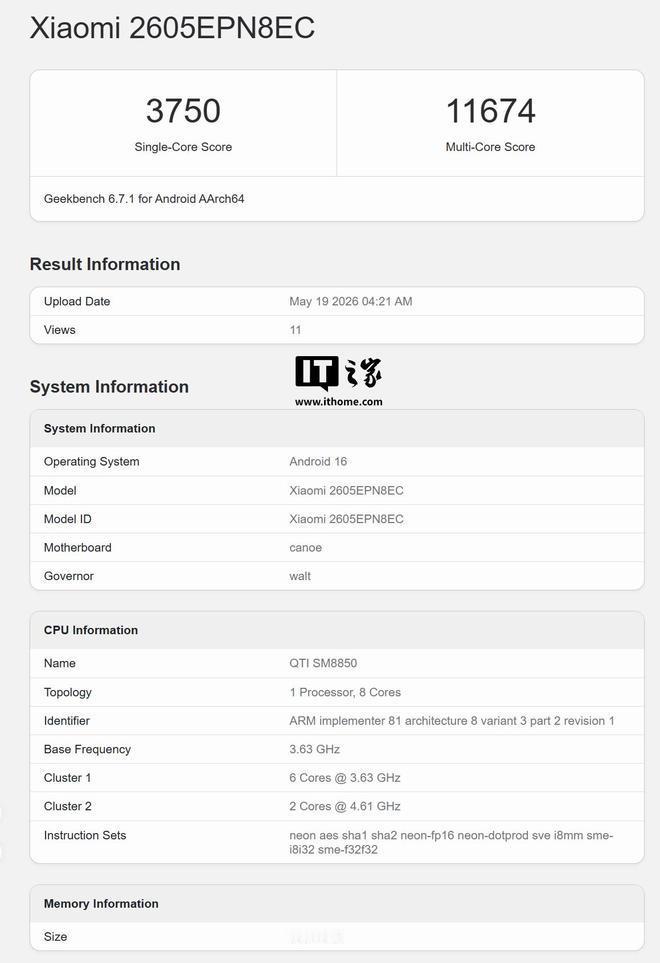Select the single-core score value 3750
The image size is (660, 963).
pyautogui.click(x=183, y=111)
